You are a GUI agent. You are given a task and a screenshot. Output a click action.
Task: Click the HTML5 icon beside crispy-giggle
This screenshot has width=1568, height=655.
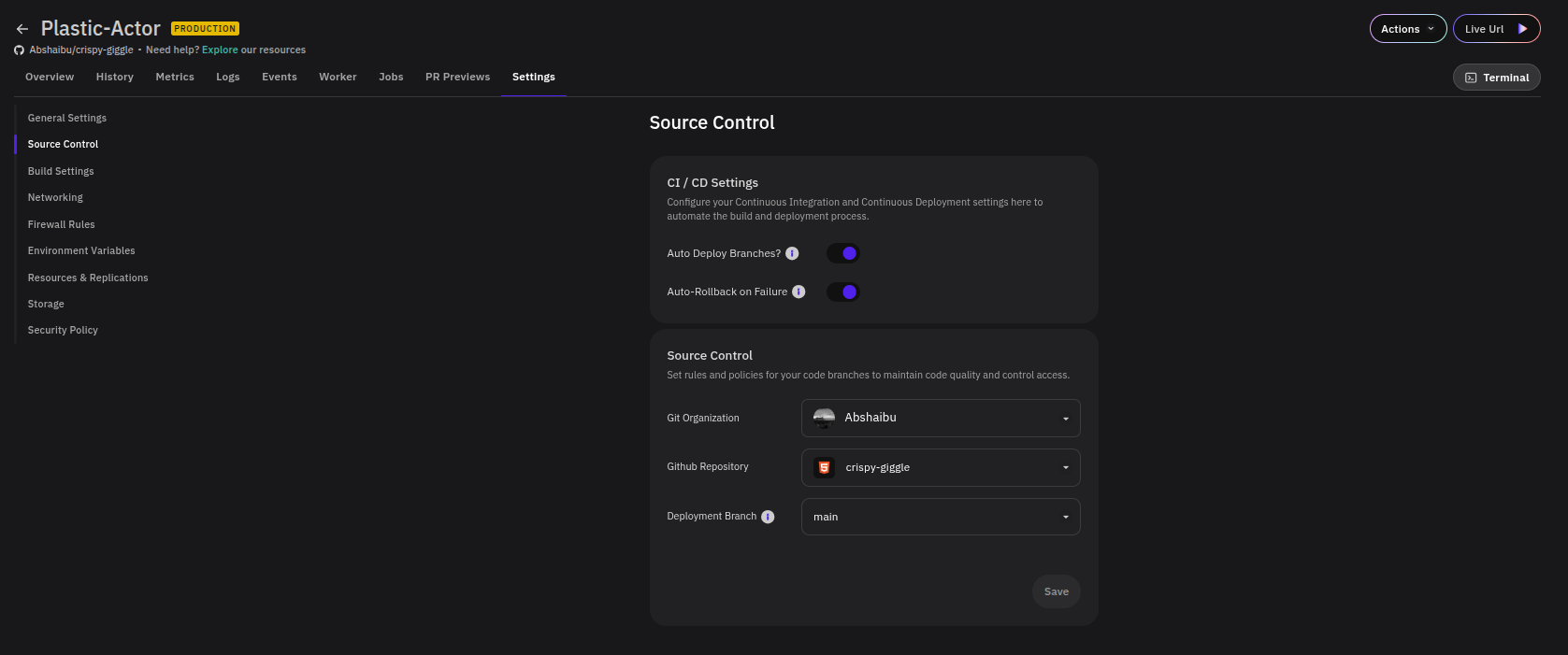[x=824, y=467]
